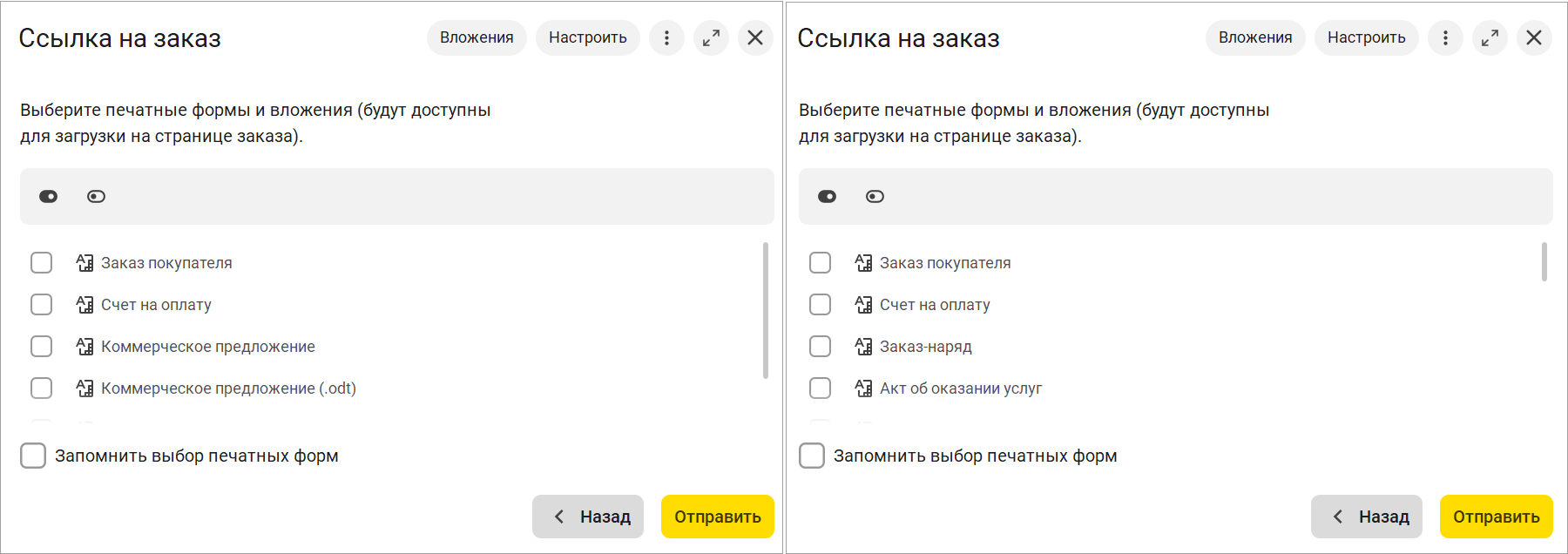
Task: Select Коммерческое предложение label
Action: (208, 347)
